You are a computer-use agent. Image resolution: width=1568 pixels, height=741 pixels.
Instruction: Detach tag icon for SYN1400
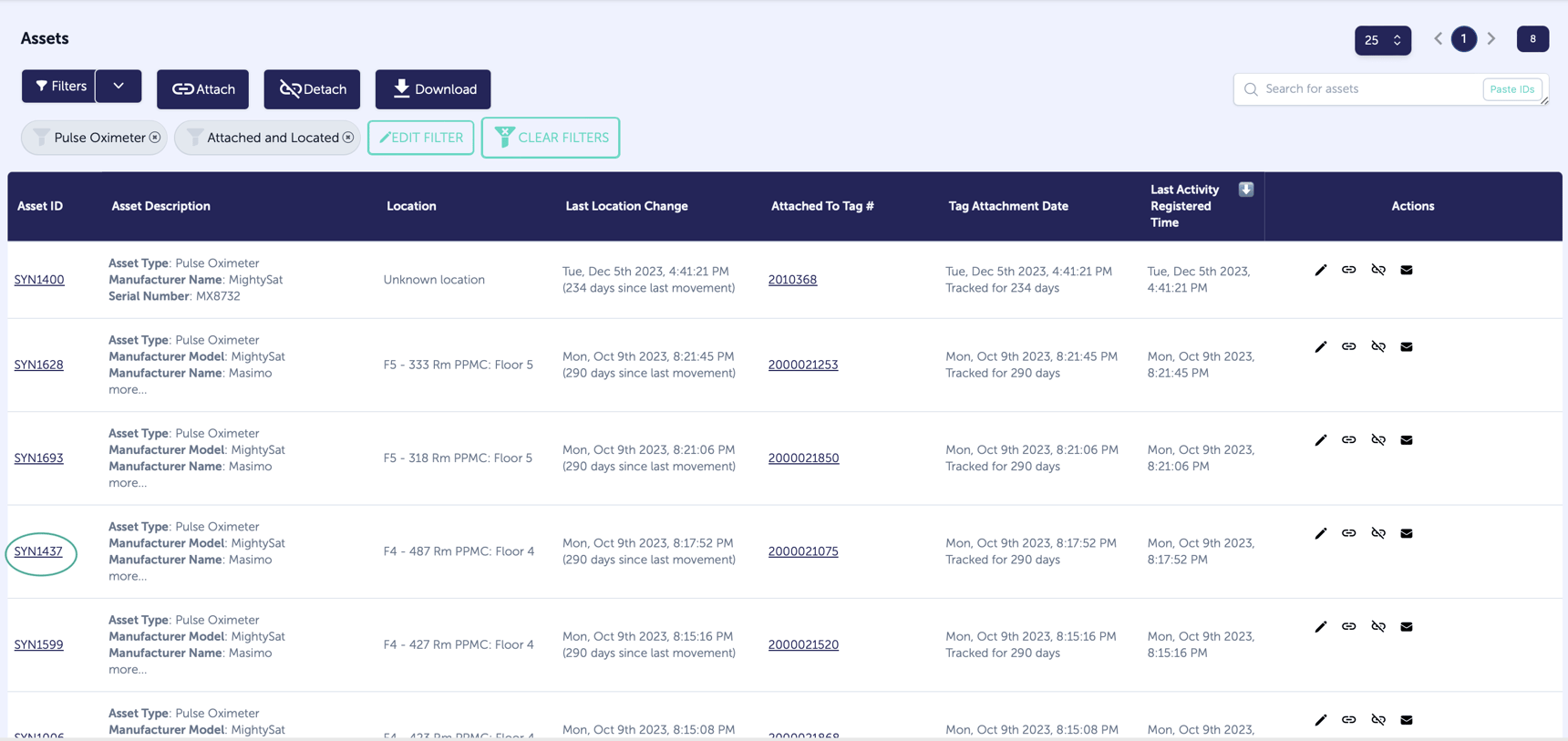click(1377, 270)
